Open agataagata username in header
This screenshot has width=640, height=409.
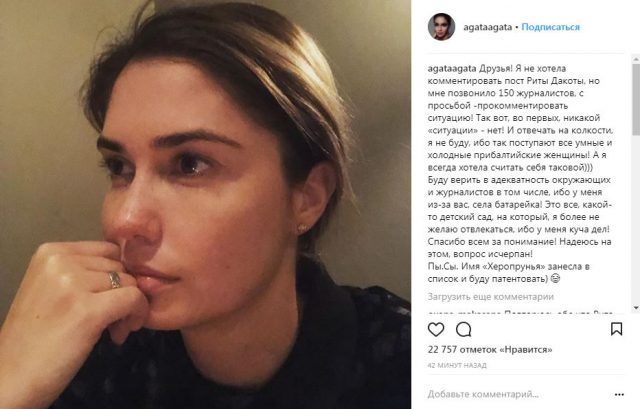click(487, 27)
